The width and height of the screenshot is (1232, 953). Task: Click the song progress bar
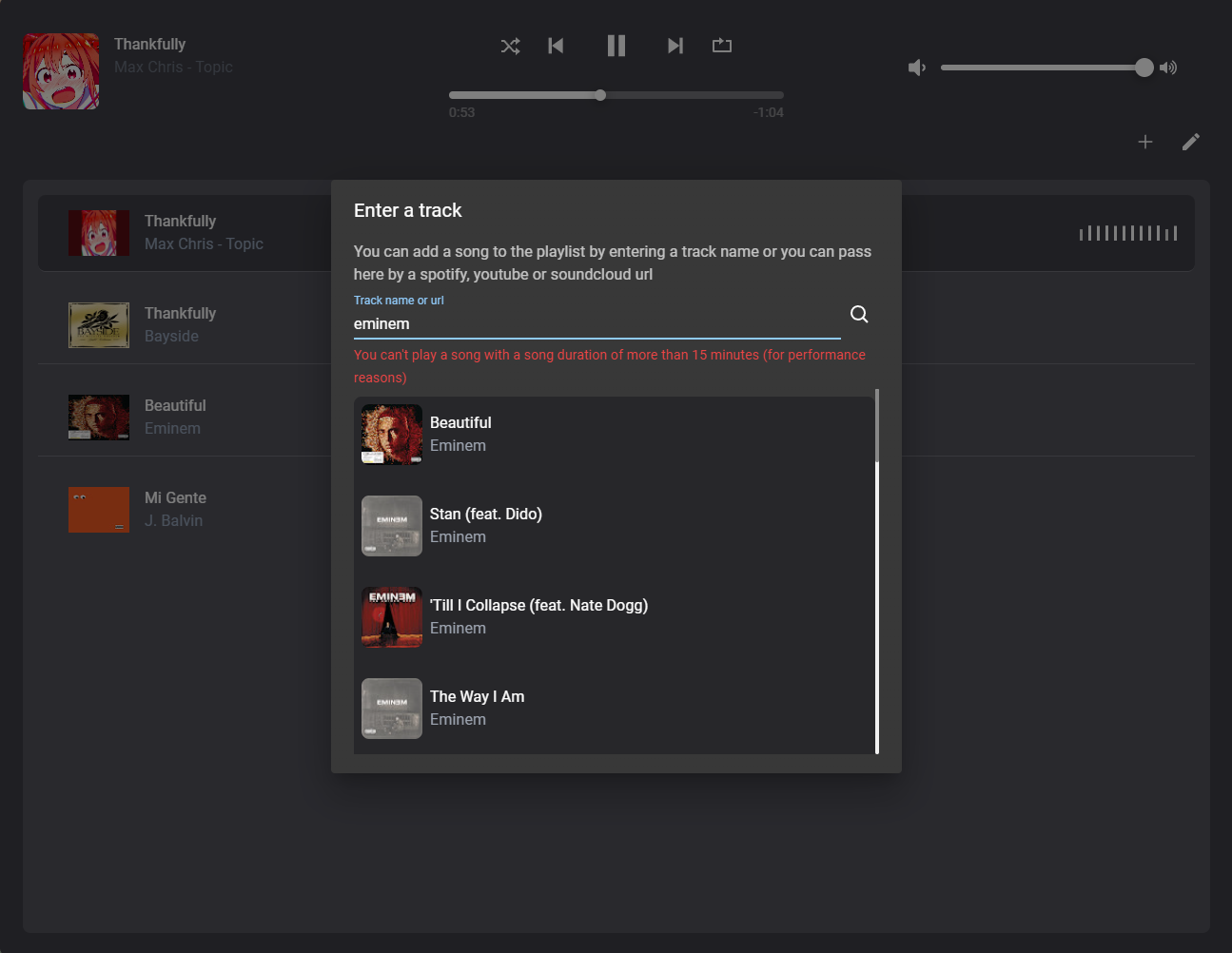pos(616,95)
